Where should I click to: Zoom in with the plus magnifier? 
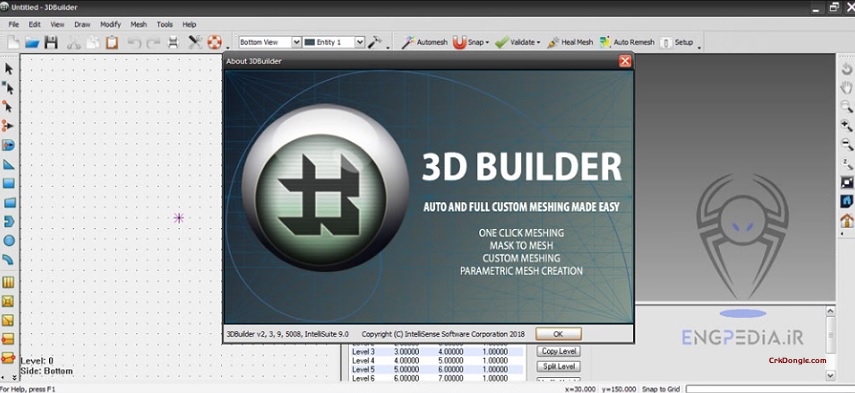click(x=846, y=125)
